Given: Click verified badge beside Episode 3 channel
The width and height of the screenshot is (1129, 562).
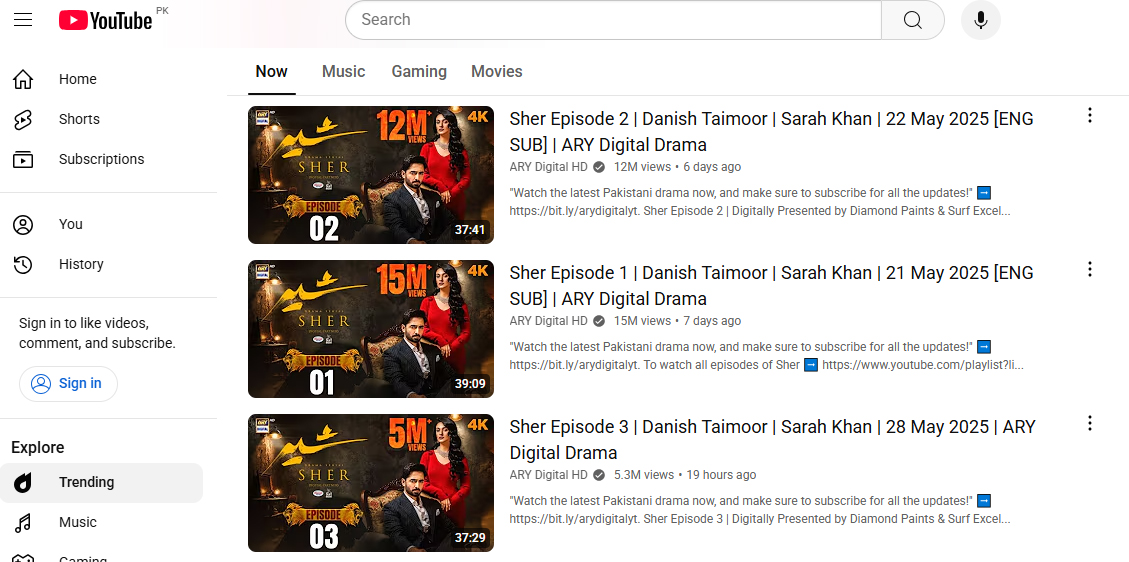Looking at the screenshot, I should (x=599, y=475).
